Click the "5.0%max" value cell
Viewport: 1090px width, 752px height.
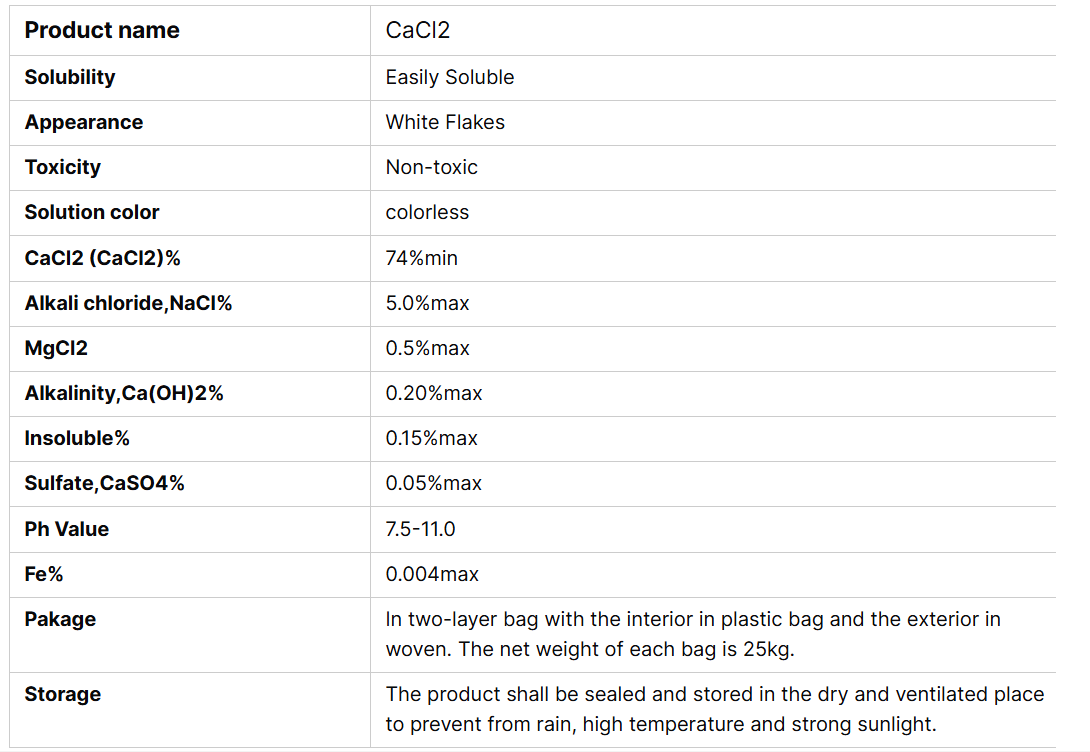point(428,303)
